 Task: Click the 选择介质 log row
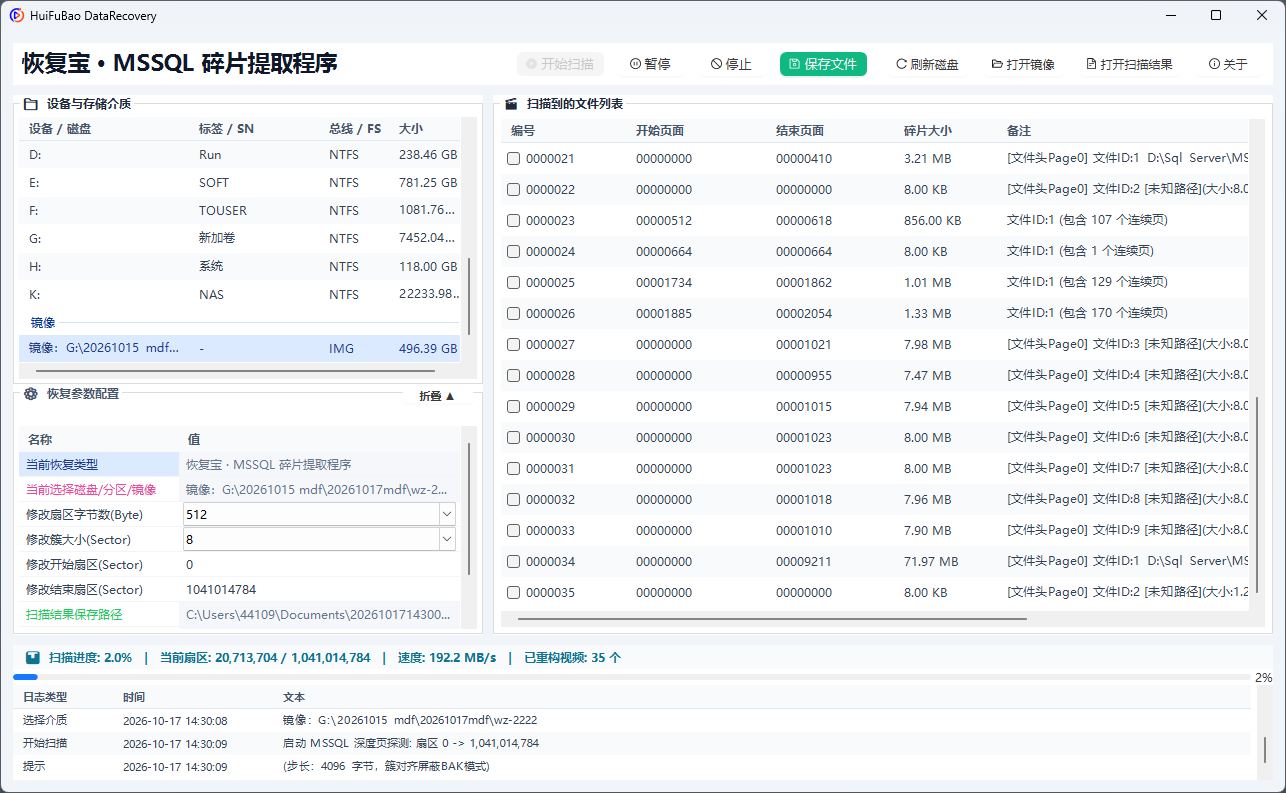coord(632,720)
